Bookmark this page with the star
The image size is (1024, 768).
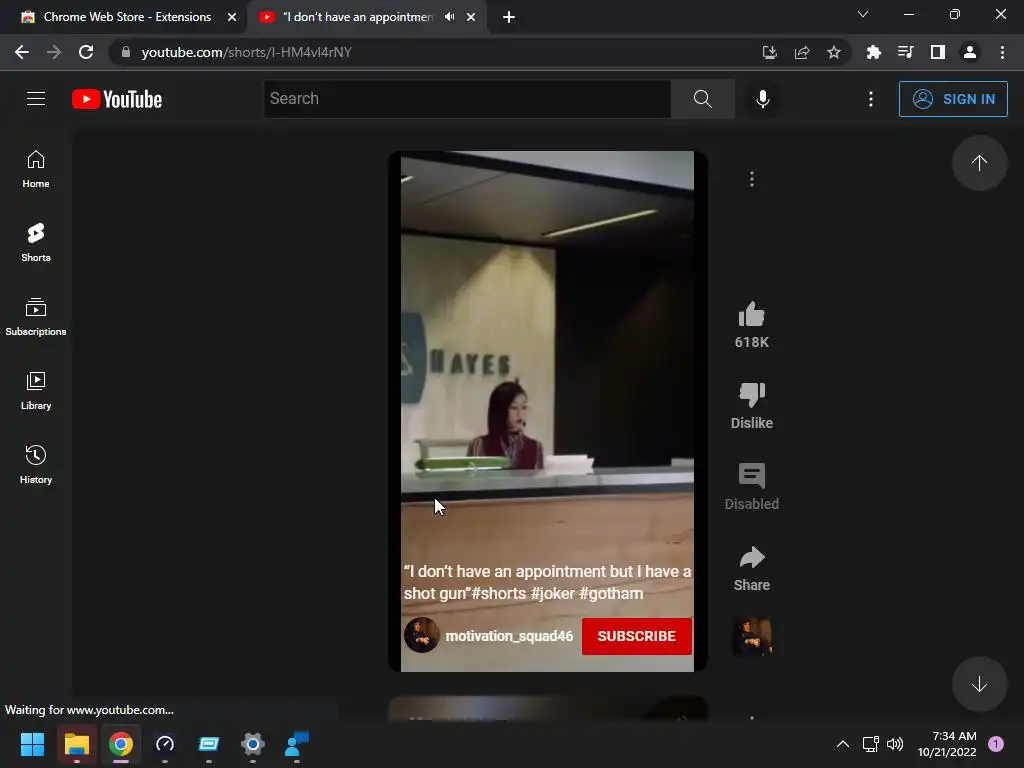click(834, 52)
